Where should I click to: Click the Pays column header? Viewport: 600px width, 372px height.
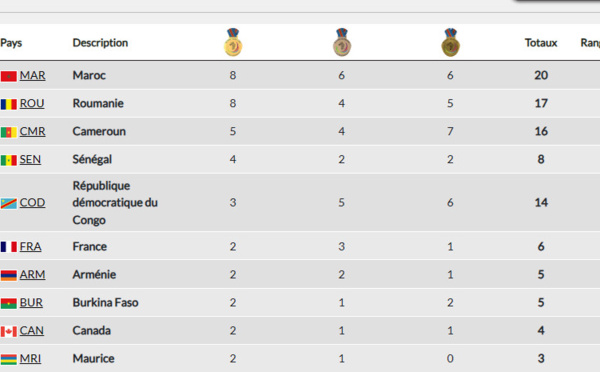[x=11, y=43]
